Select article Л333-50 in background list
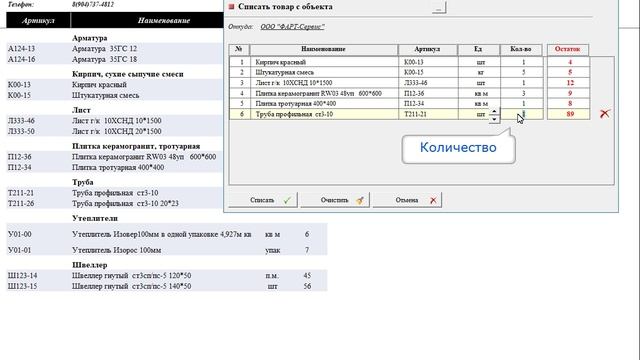The width and height of the screenshot is (640, 360). pyautogui.click(x=21, y=131)
